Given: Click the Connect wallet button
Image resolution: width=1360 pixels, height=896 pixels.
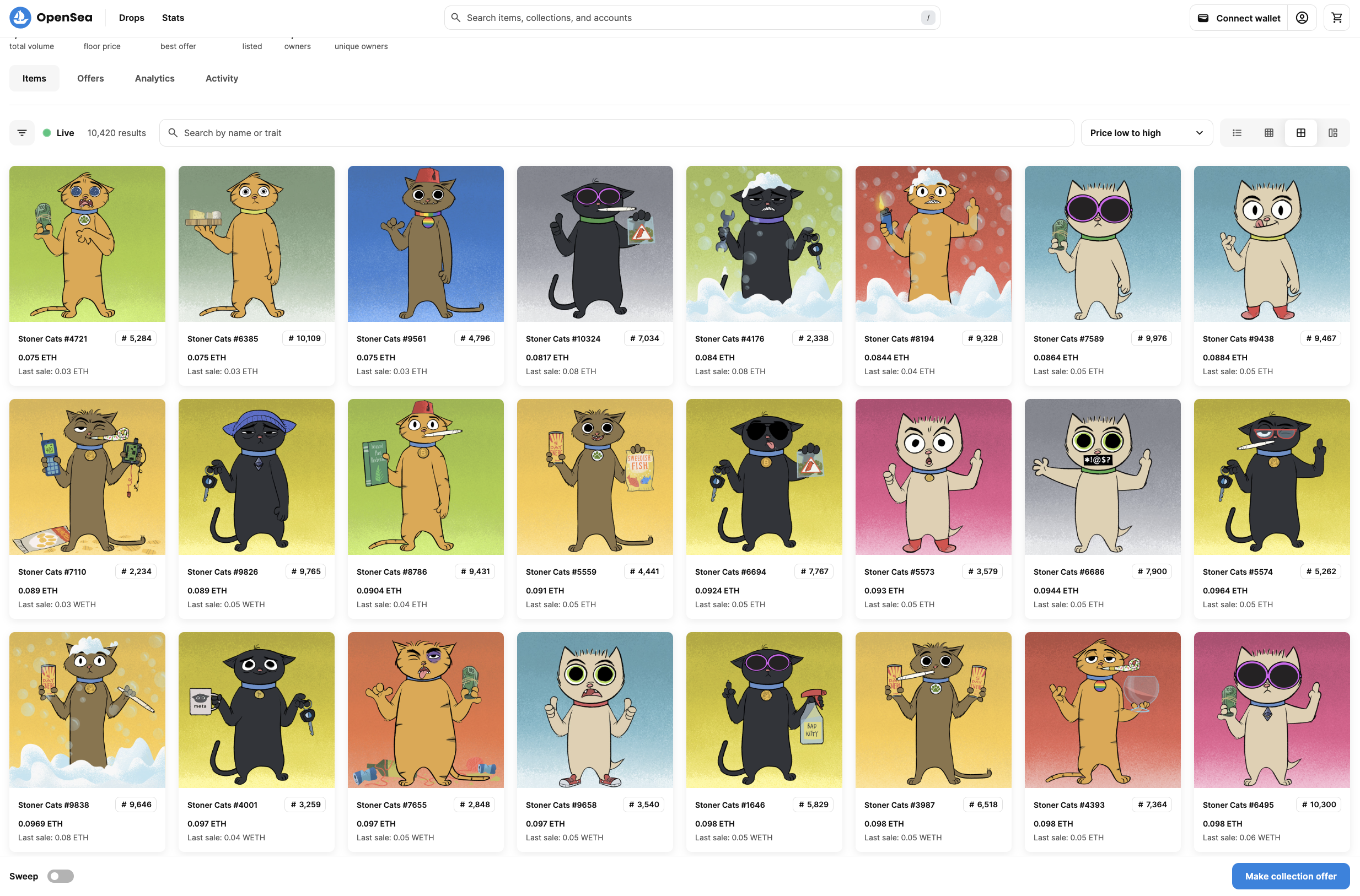Looking at the screenshot, I should pos(1238,18).
